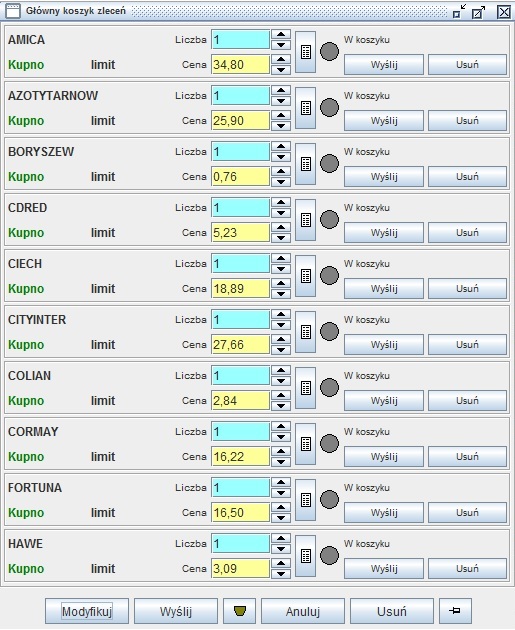Open the calculator icon in CIECH row
This screenshot has width=515, height=630.
pyautogui.click(x=305, y=276)
